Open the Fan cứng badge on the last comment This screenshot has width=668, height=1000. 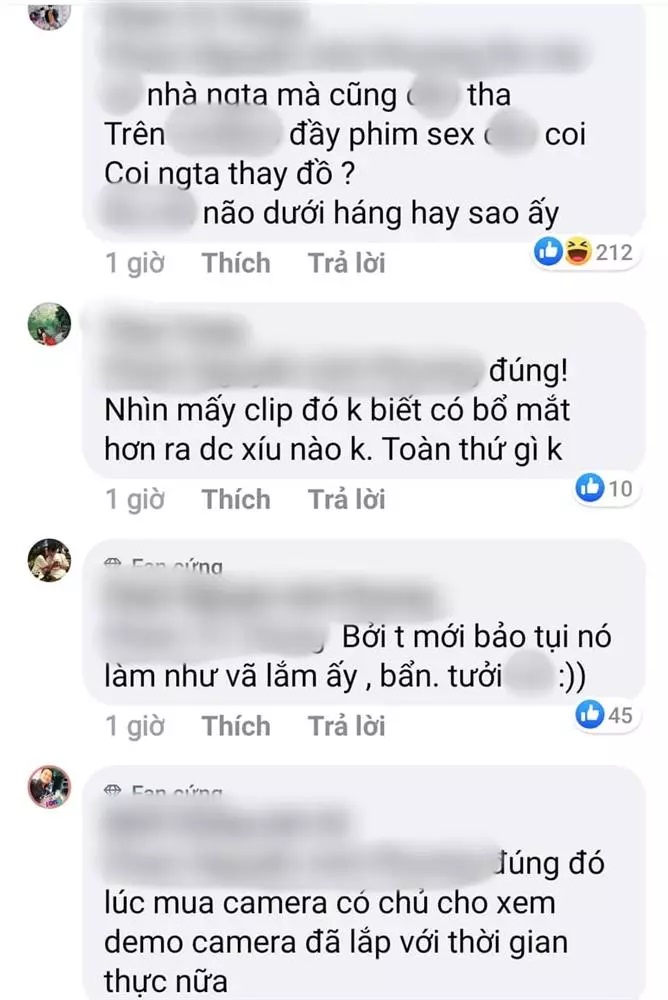point(163,791)
